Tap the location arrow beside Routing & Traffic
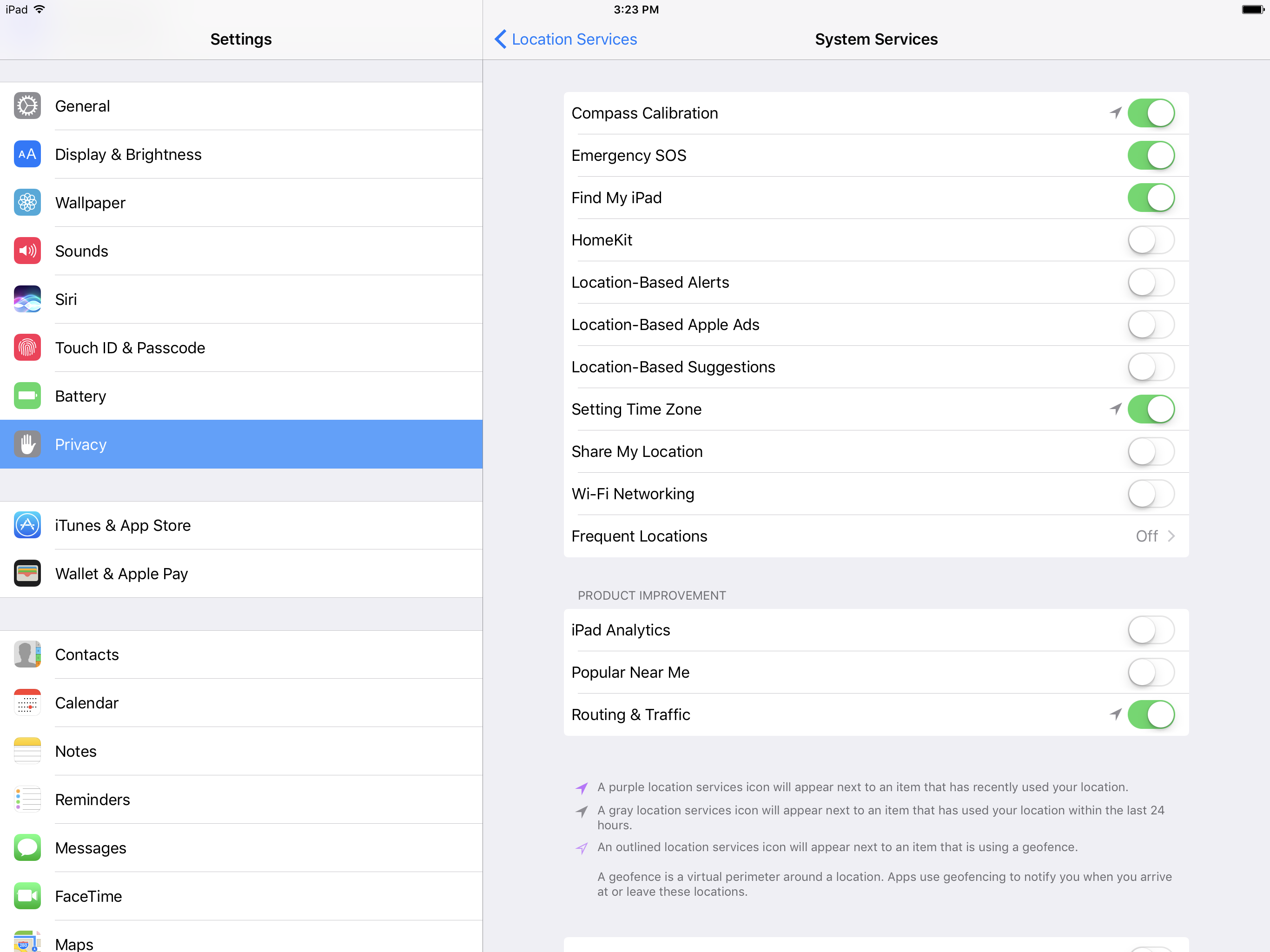This screenshot has height=952, width=1270. (x=1115, y=714)
